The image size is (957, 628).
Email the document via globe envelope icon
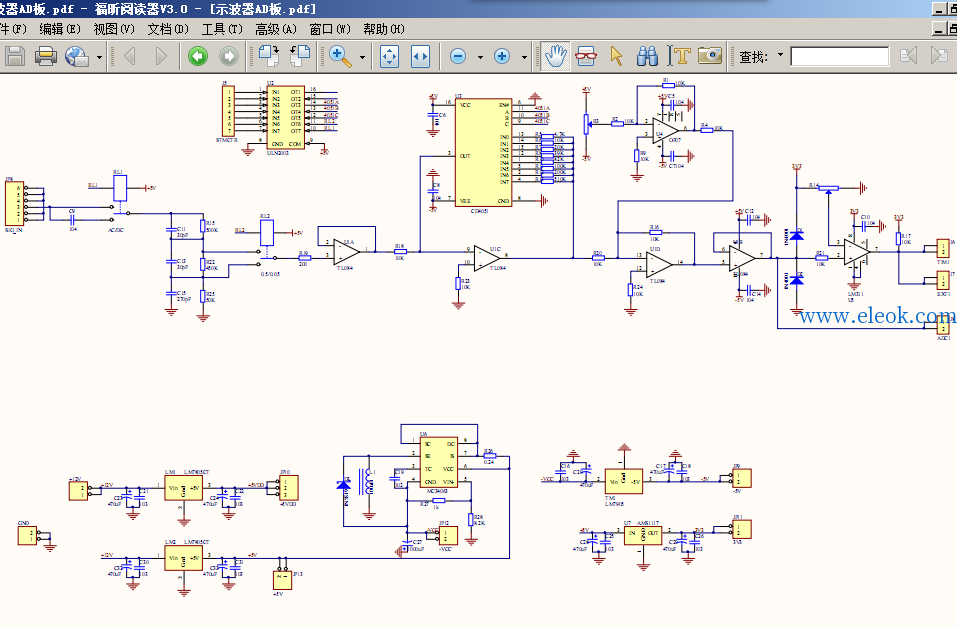click(77, 56)
